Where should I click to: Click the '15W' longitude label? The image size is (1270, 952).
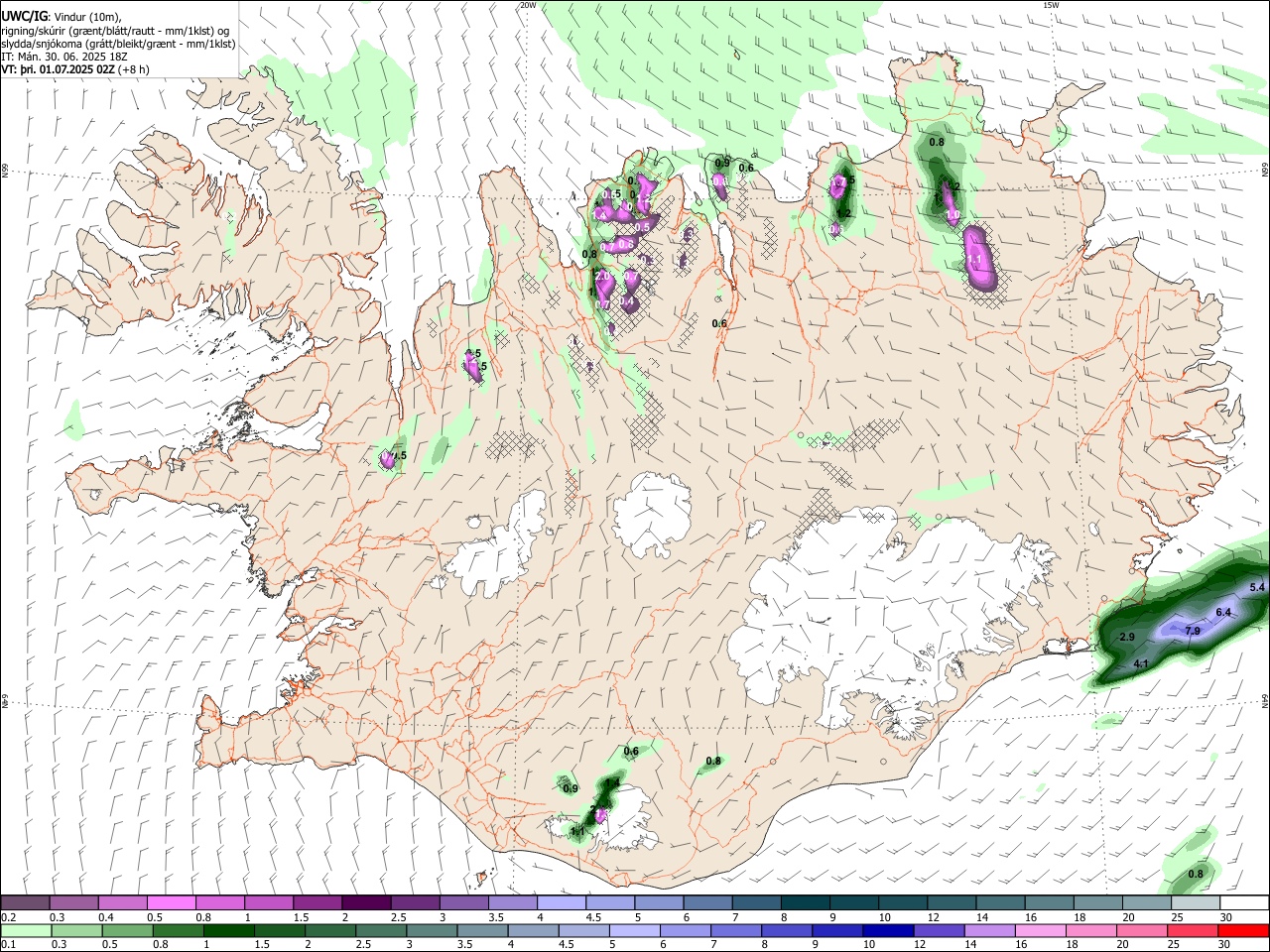point(1051,5)
